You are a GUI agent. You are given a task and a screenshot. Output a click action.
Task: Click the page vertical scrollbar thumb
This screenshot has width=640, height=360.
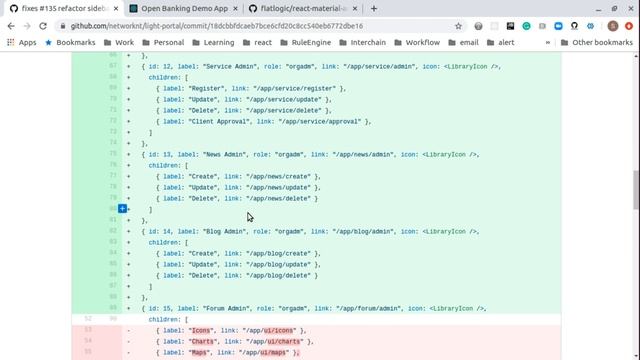(636, 190)
